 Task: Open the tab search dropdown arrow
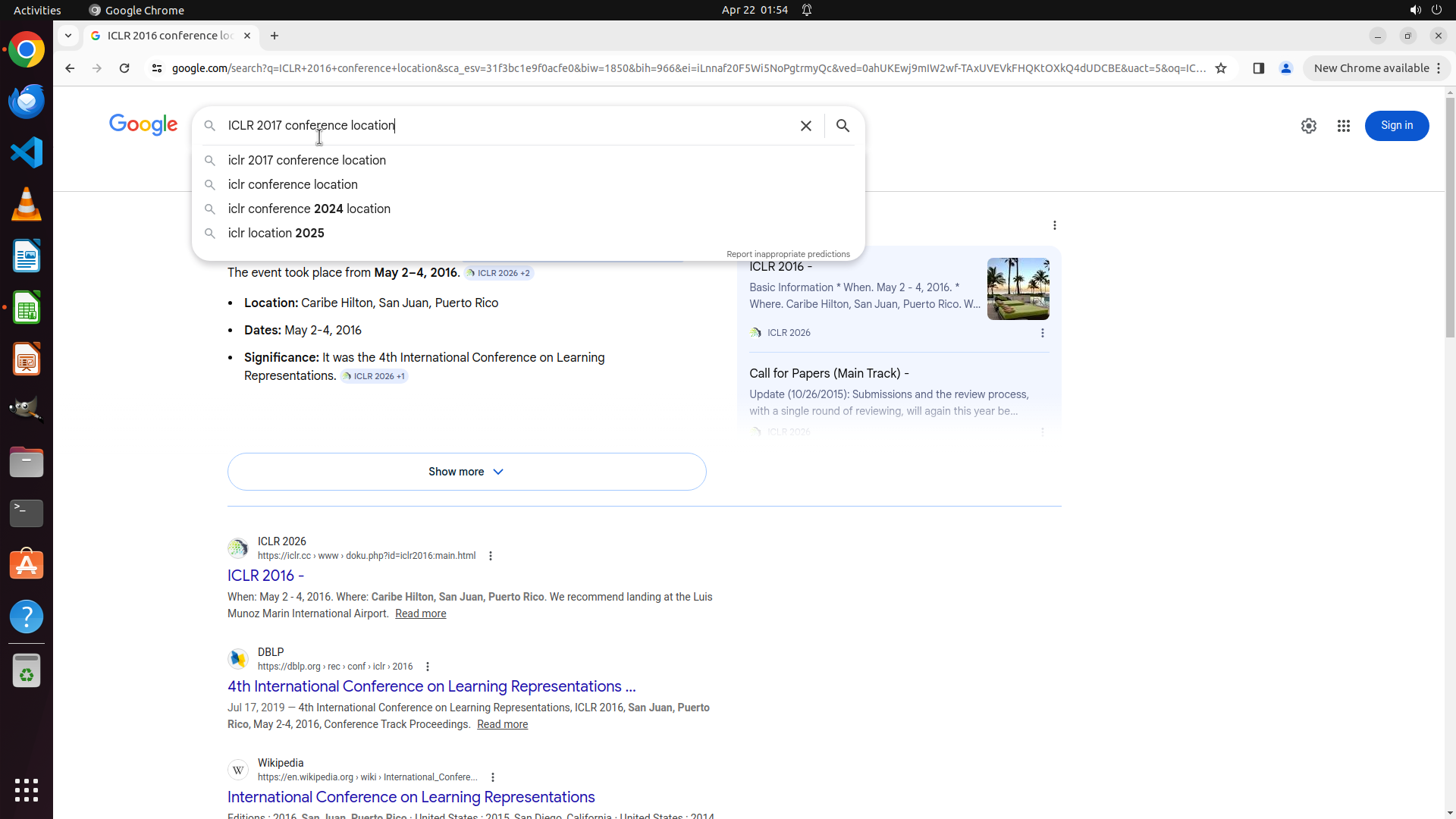(68, 36)
